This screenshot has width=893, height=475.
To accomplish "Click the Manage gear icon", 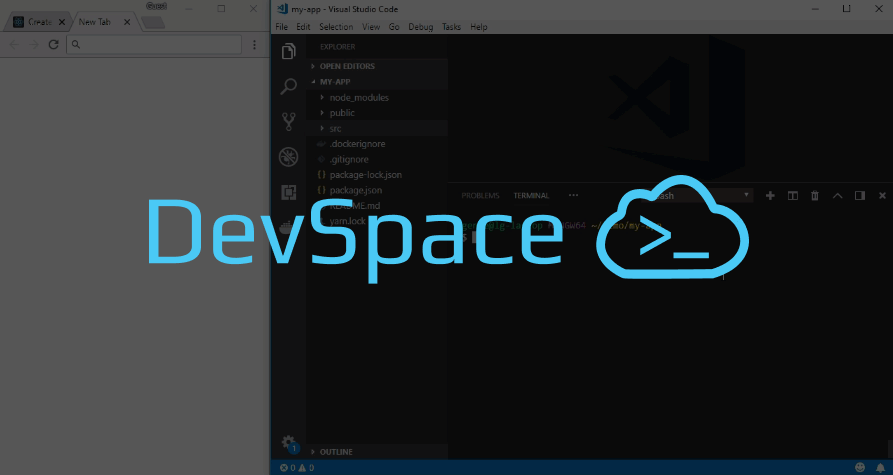I will coord(288,443).
